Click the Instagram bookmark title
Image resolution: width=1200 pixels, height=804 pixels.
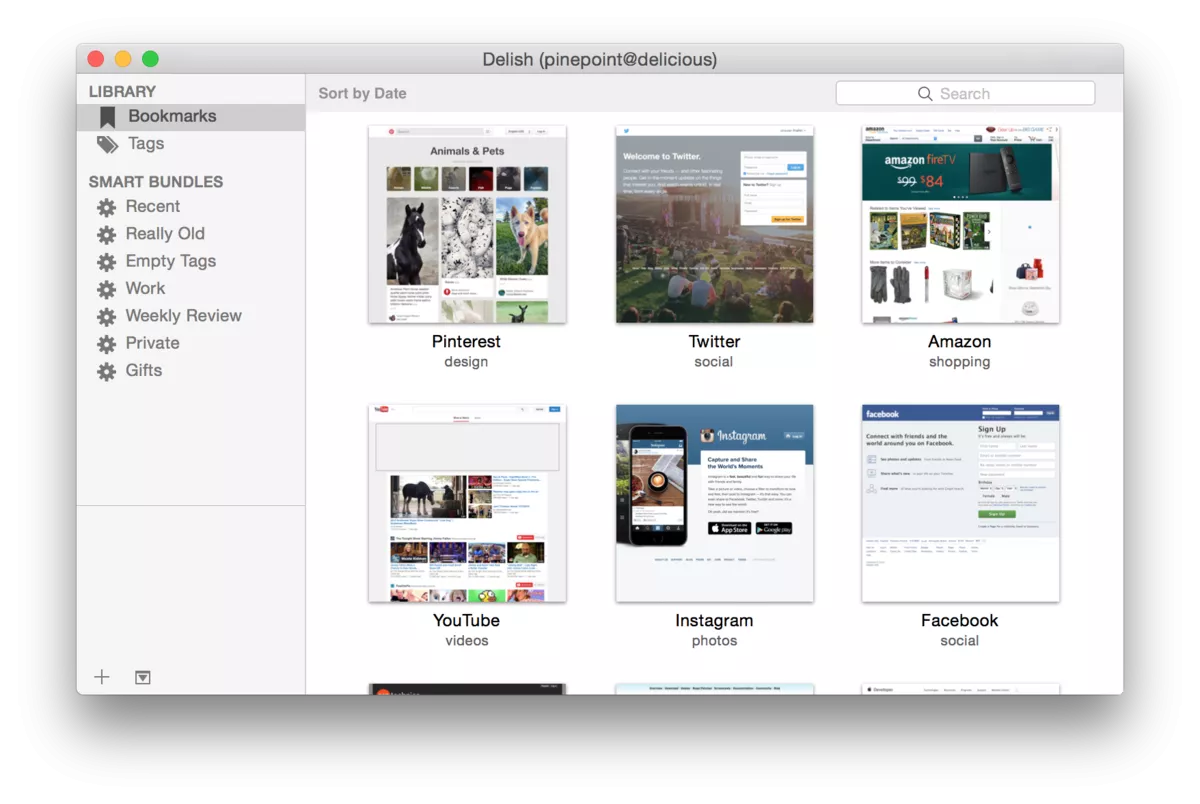[x=714, y=621]
